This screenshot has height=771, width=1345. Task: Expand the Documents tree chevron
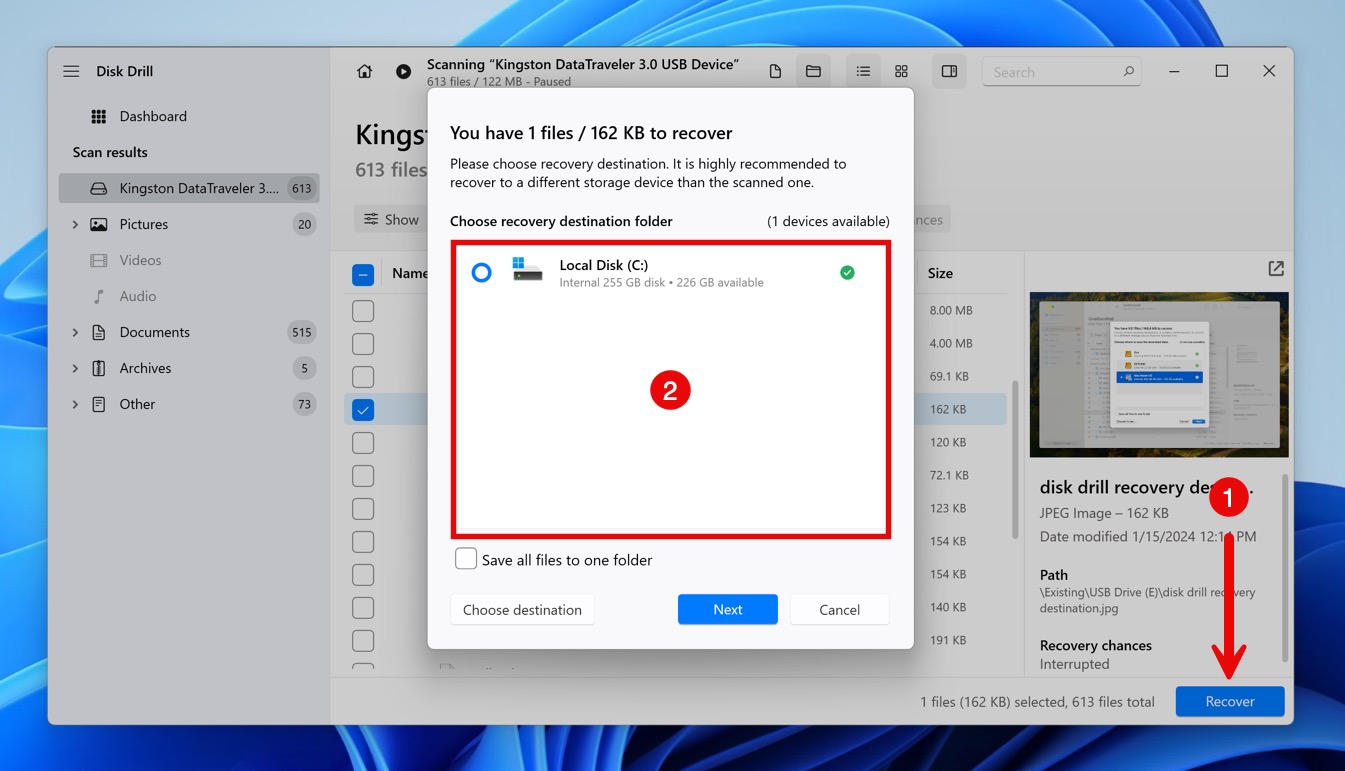click(75, 332)
